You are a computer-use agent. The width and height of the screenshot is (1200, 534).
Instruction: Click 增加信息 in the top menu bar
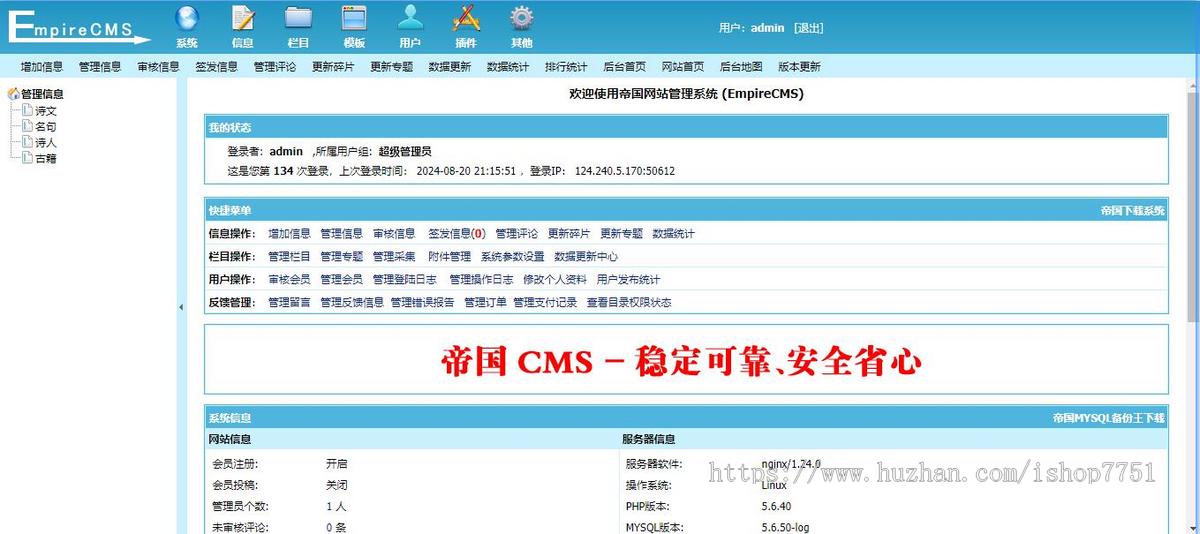point(42,67)
